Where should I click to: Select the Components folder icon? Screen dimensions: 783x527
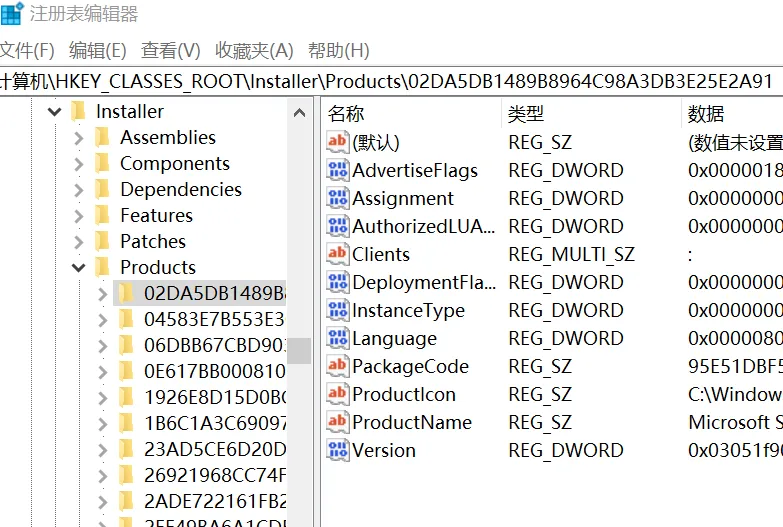[102, 163]
